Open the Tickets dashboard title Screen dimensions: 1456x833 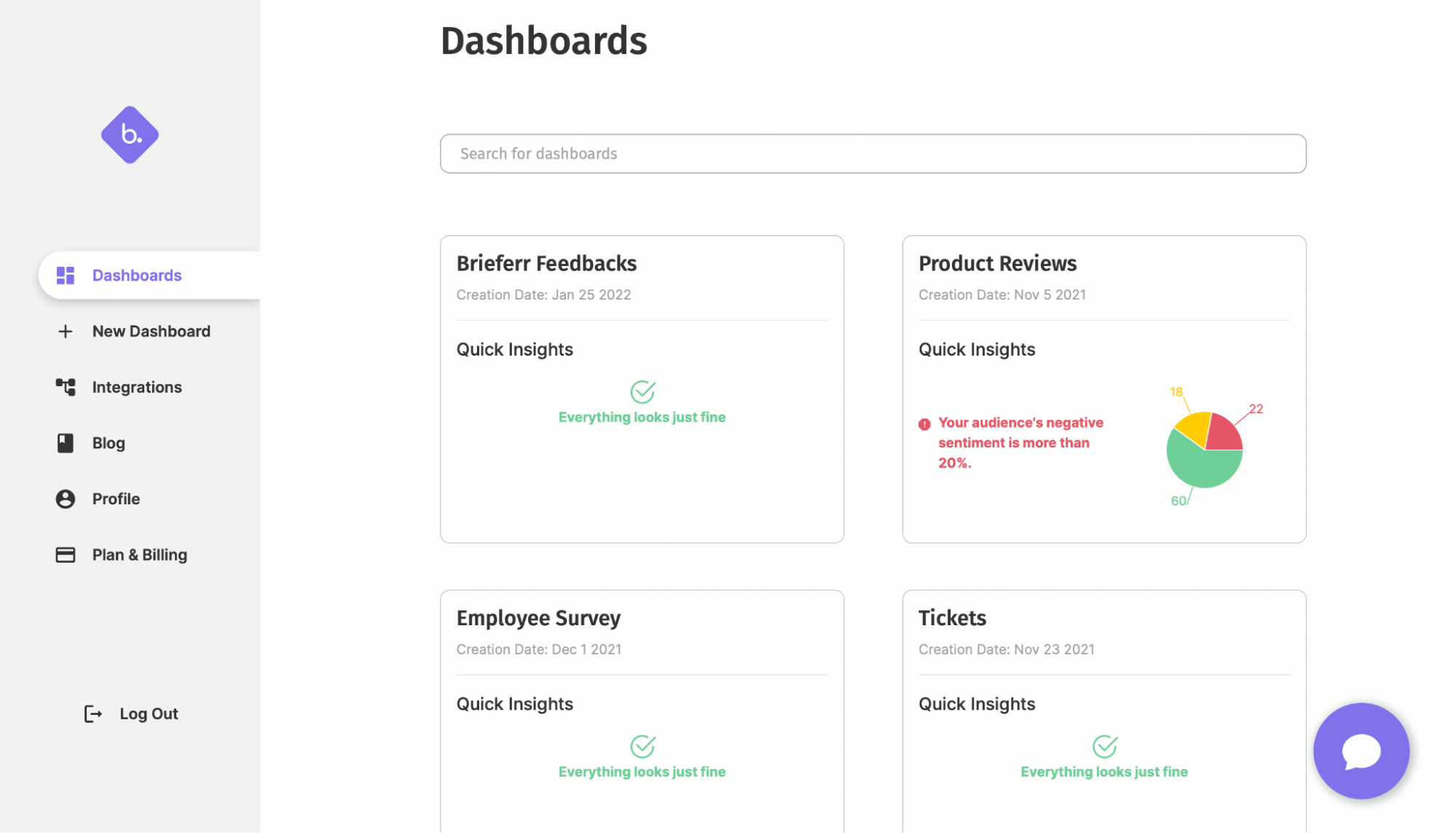point(952,618)
